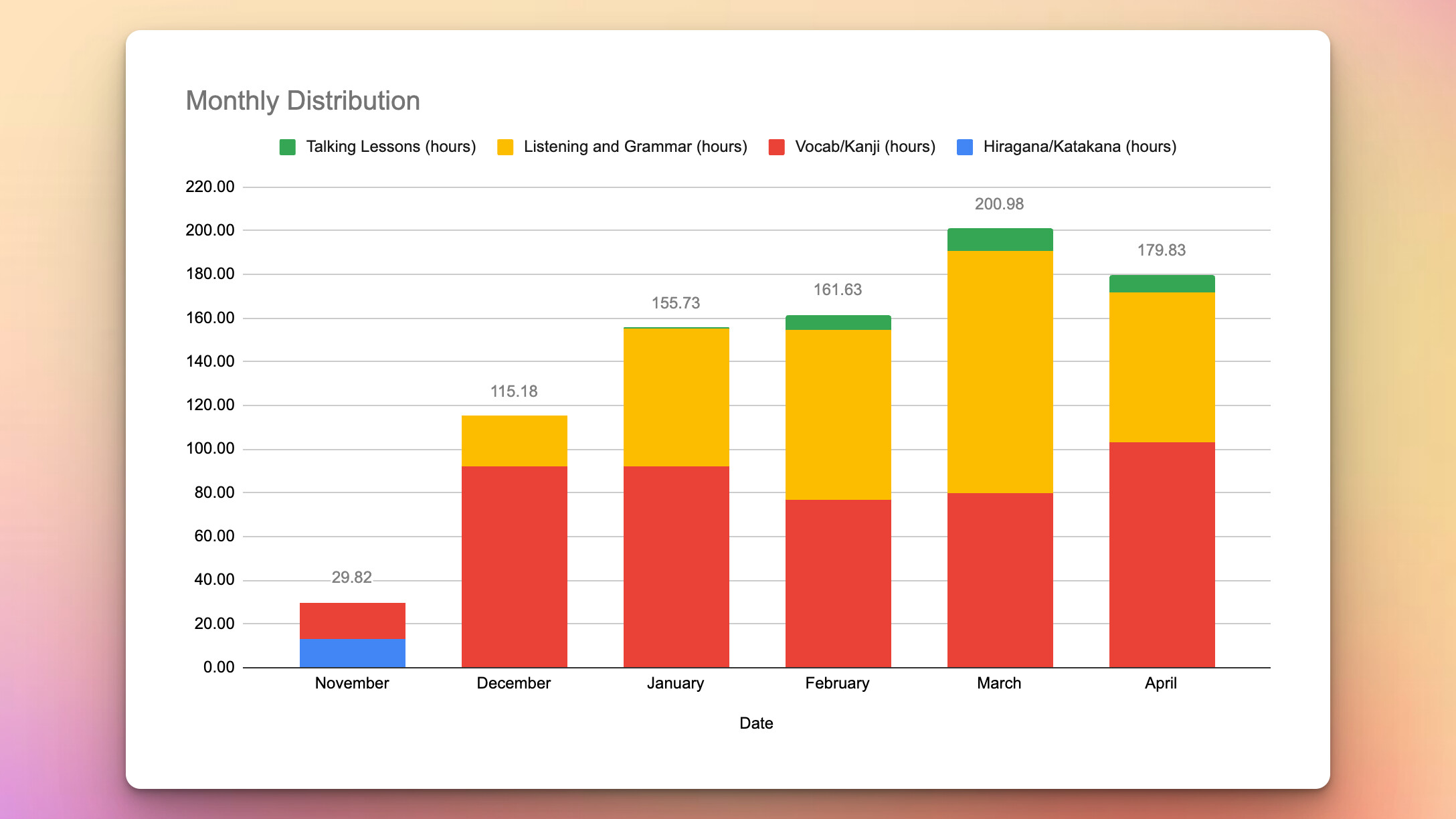This screenshot has height=819, width=1456.
Task: Click the red segment of April's bar
Action: coord(1162,554)
